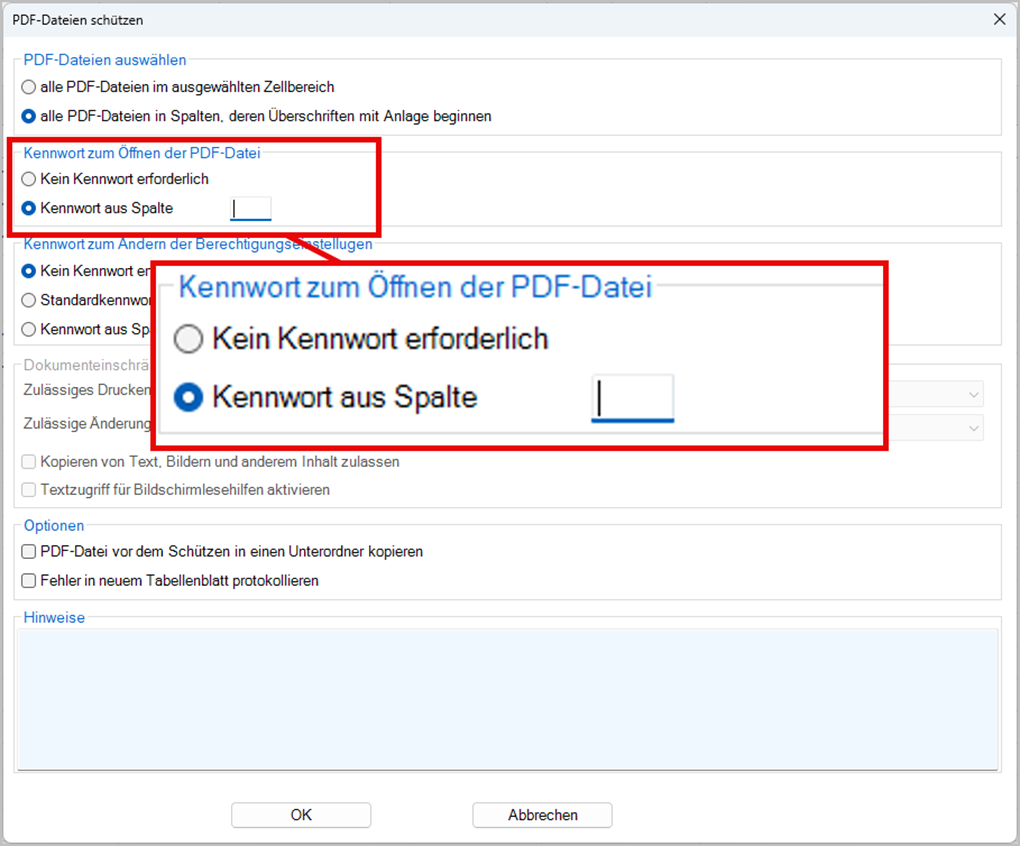1020x846 pixels.
Task: Choose the Standardkennwort radio button
Action: [x=29, y=300]
